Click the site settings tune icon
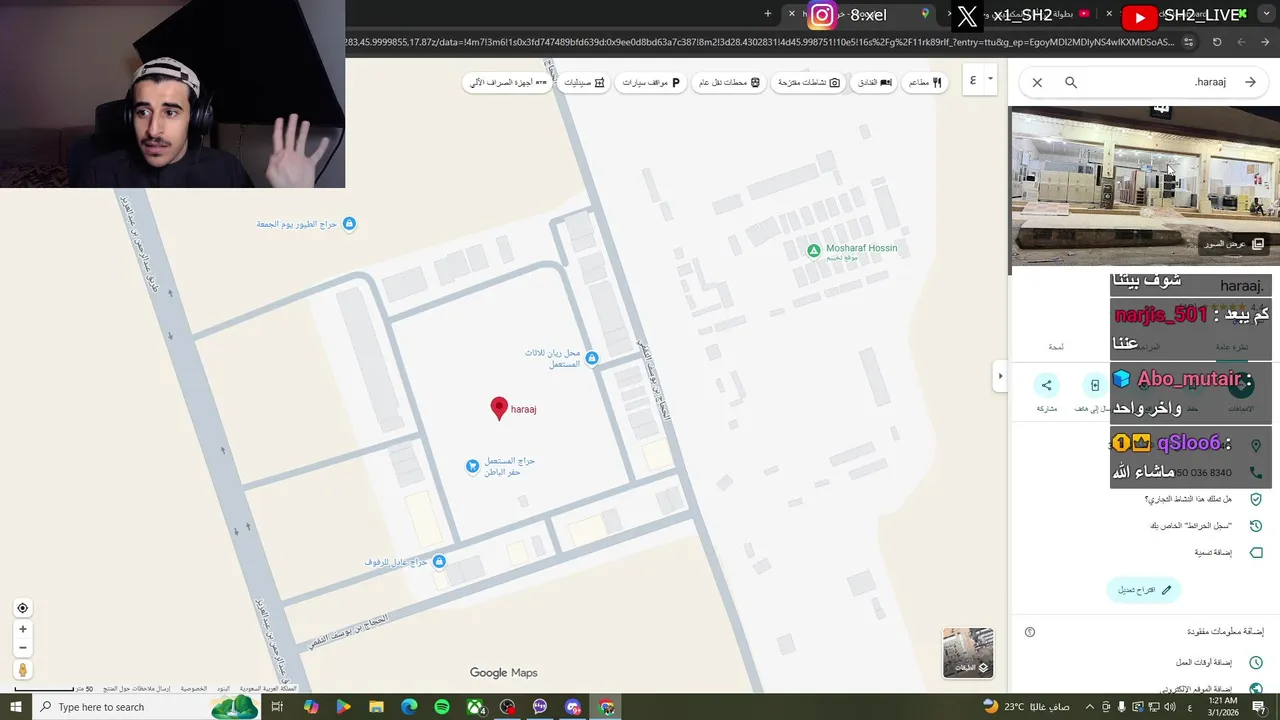Screen dimensions: 1280x720 pos(1188,42)
